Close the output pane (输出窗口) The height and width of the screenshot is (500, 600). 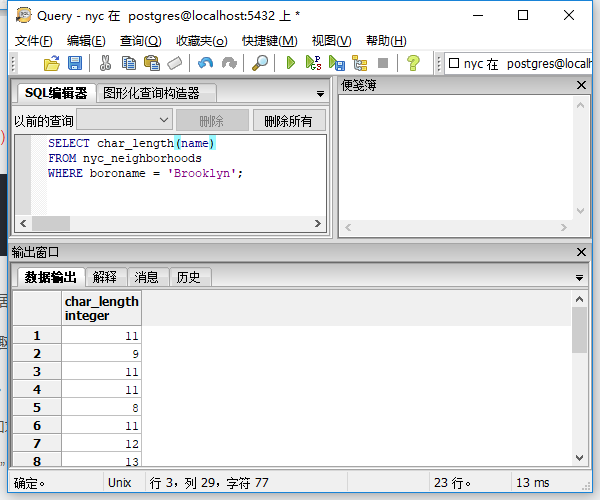(581, 252)
